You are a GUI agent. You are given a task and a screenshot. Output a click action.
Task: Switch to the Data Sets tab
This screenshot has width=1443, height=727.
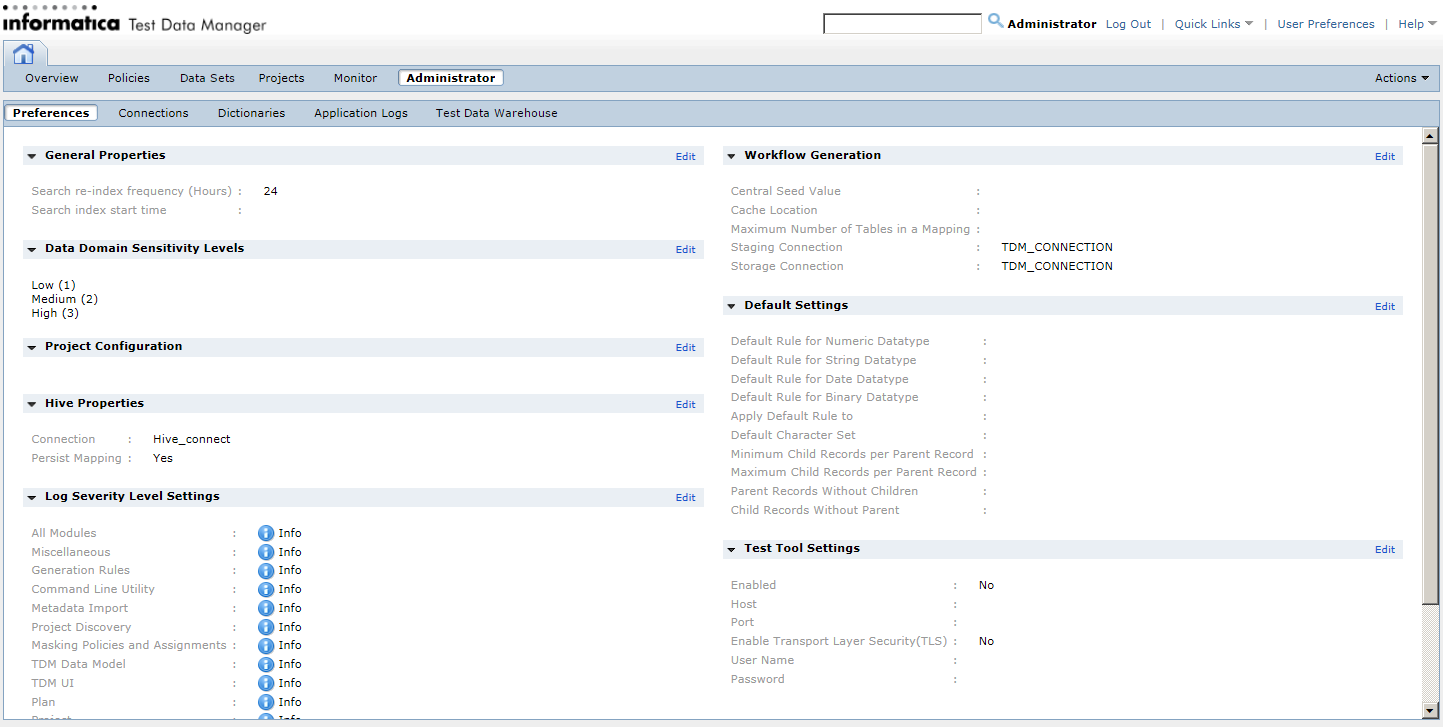point(207,78)
